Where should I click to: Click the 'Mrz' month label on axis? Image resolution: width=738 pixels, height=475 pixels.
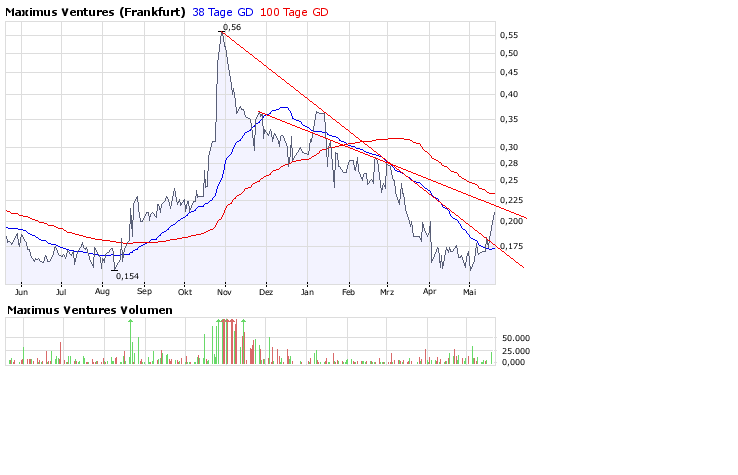coord(387,292)
